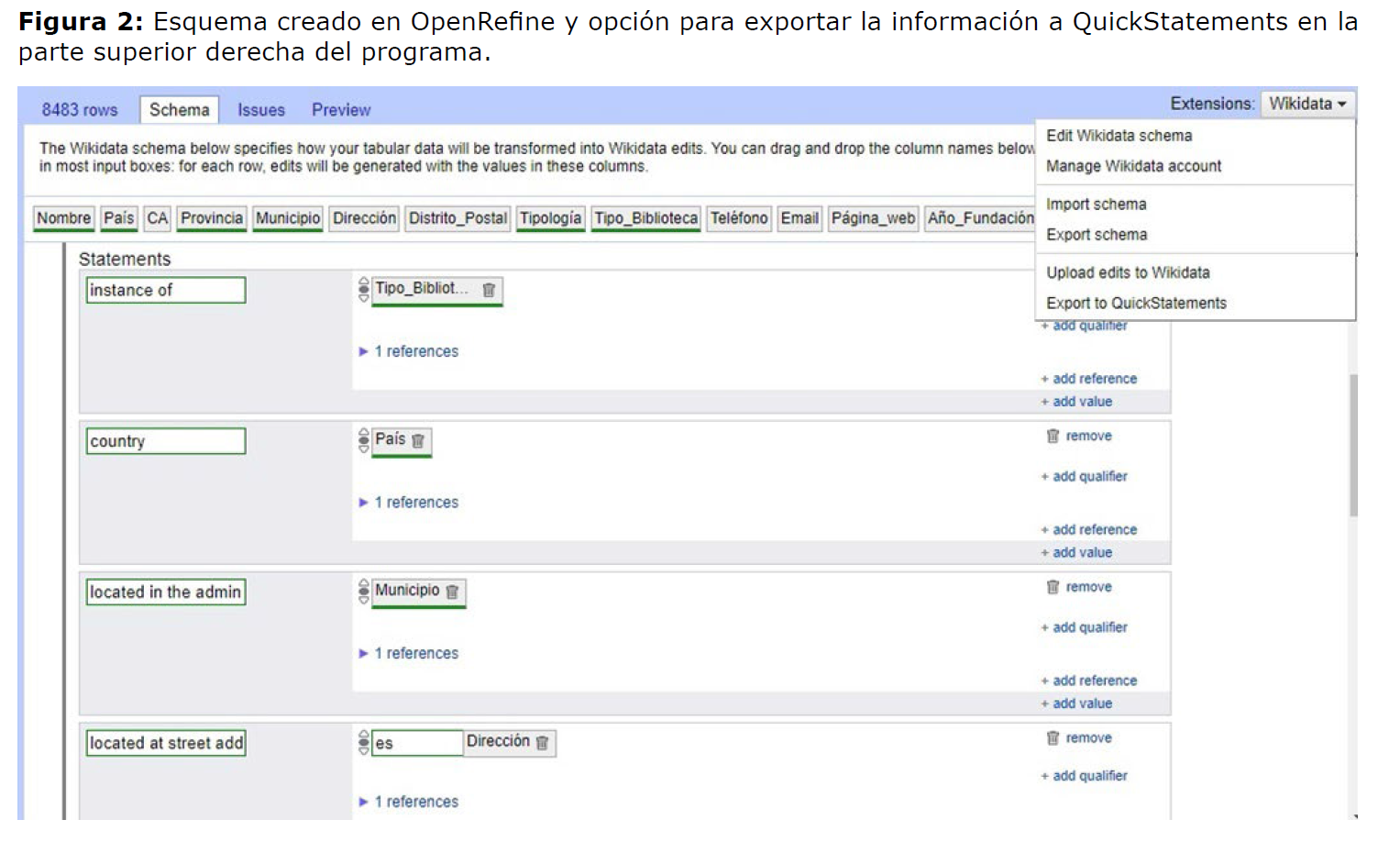Click the Nombre column tag
Viewport: 1400px width, 842px height.
click(64, 218)
